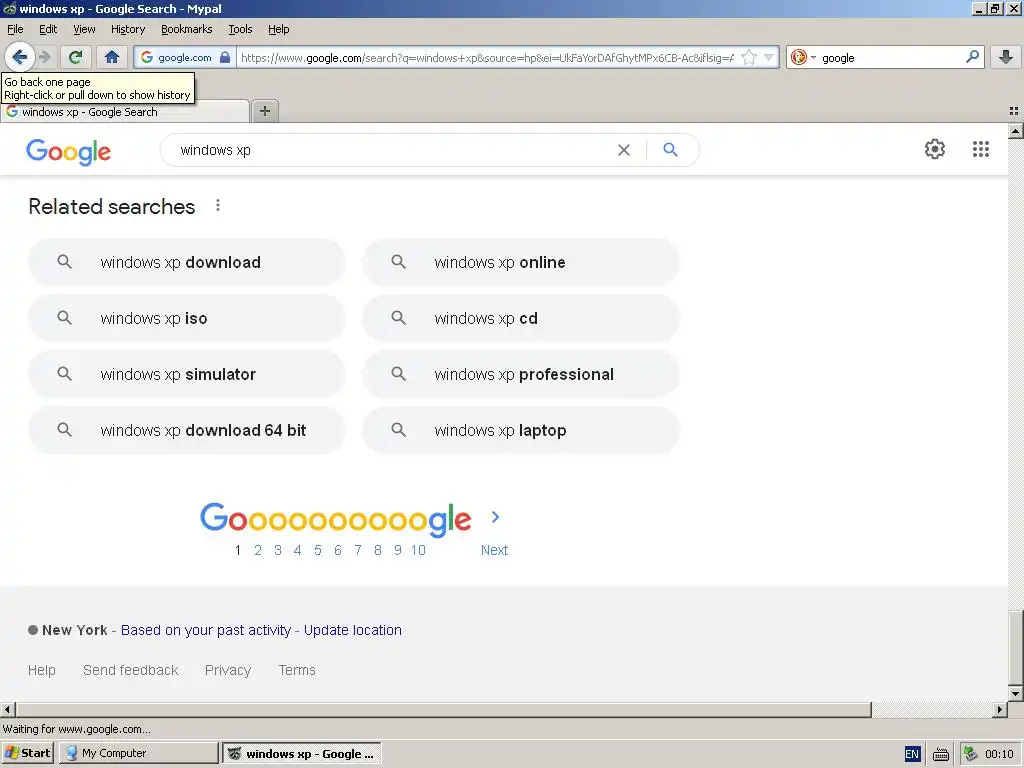Click the blue chevron after Google pagination logo

[495, 517]
